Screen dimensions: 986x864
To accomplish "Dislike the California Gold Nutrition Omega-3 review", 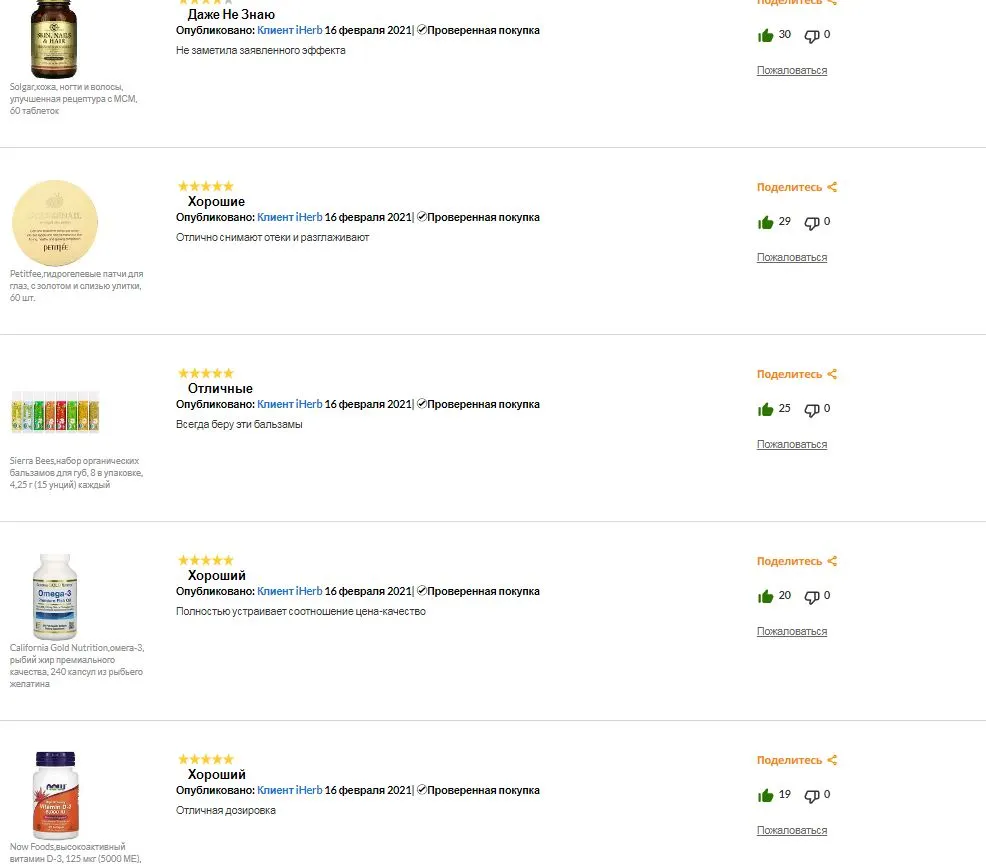I will pos(812,597).
